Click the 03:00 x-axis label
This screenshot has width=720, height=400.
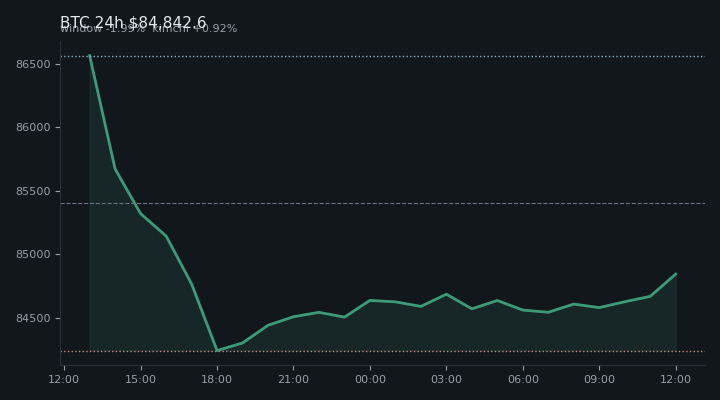[446, 379]
